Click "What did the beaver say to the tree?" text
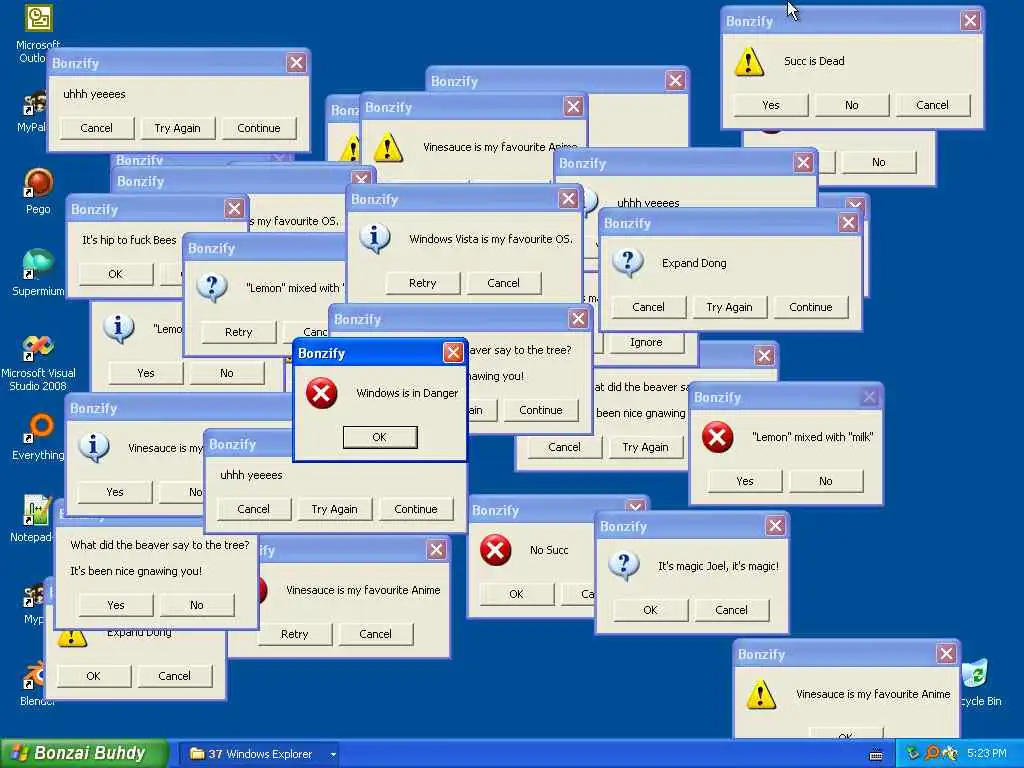The height and width of the screenshot is (768, 1024). (x=159, y=545)
